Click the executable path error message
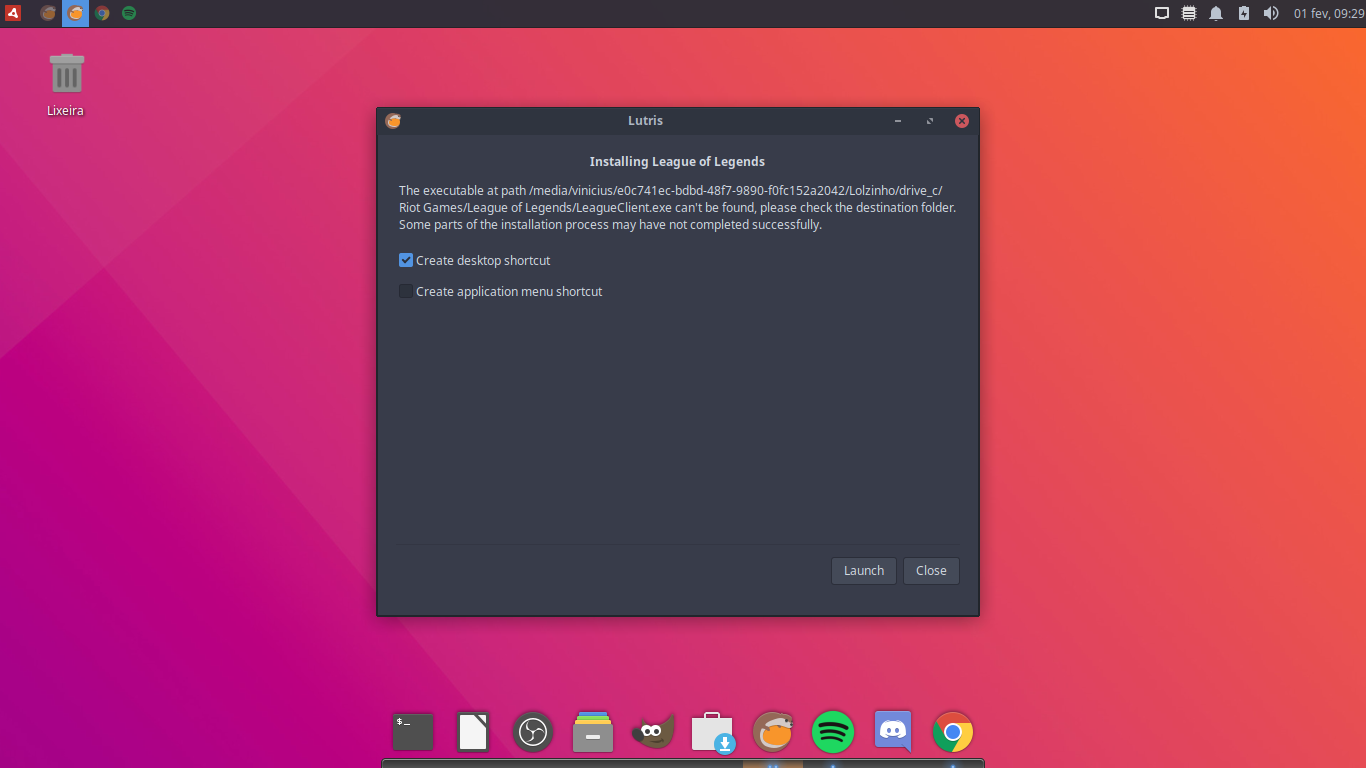1366x768 pixels. [x=677, y=208]
